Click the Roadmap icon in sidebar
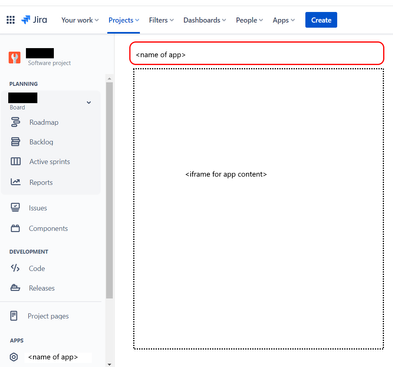The image size is (393, 367). (15, 122)
